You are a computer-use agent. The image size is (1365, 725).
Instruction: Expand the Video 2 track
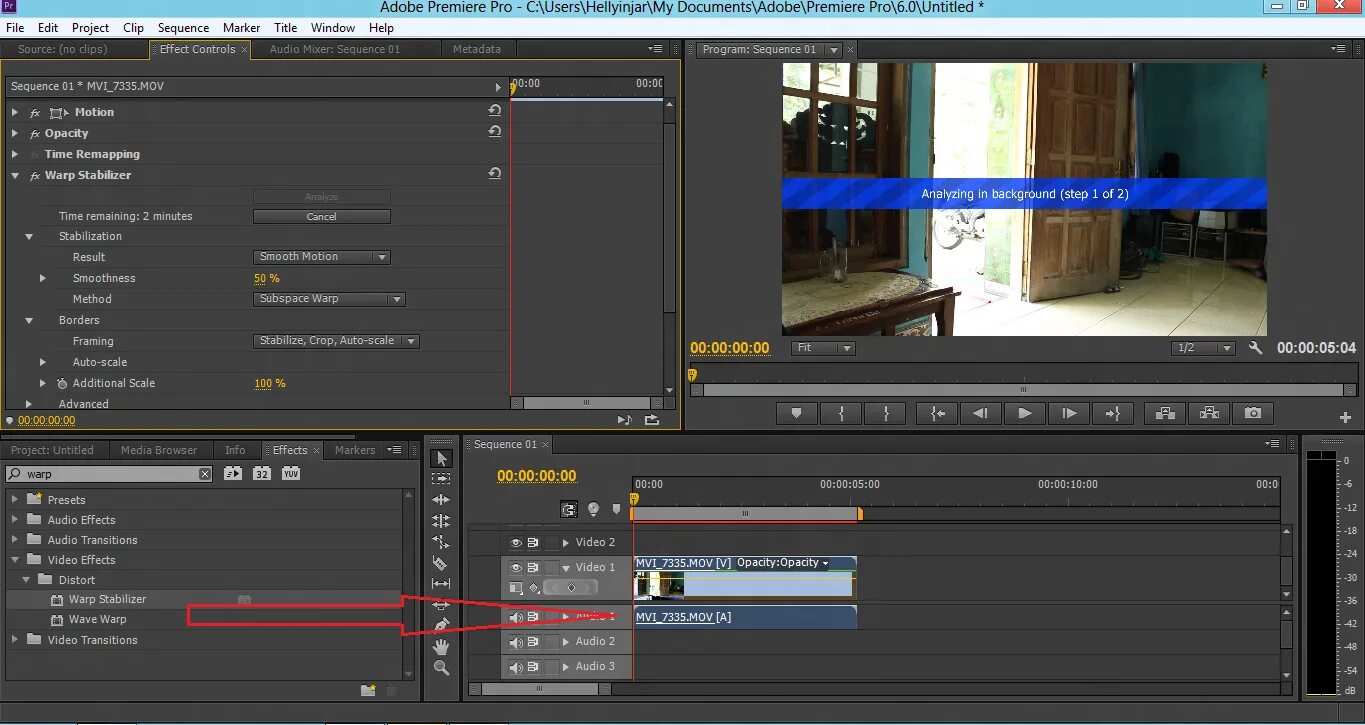point(566,542)
